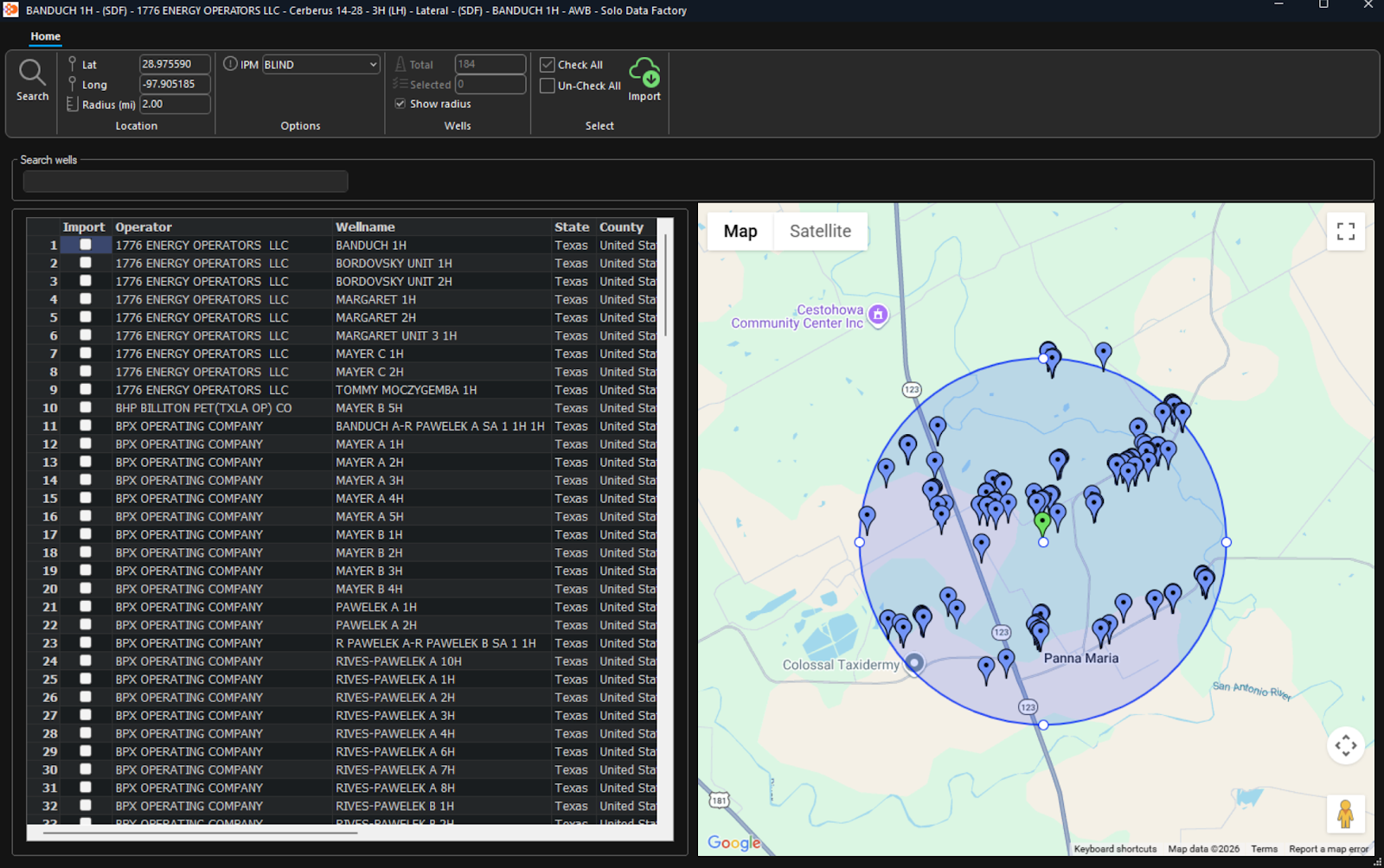Click into the Search wells input field
The height and width of the screenshot is (868, 1384).
click(185, 182)
